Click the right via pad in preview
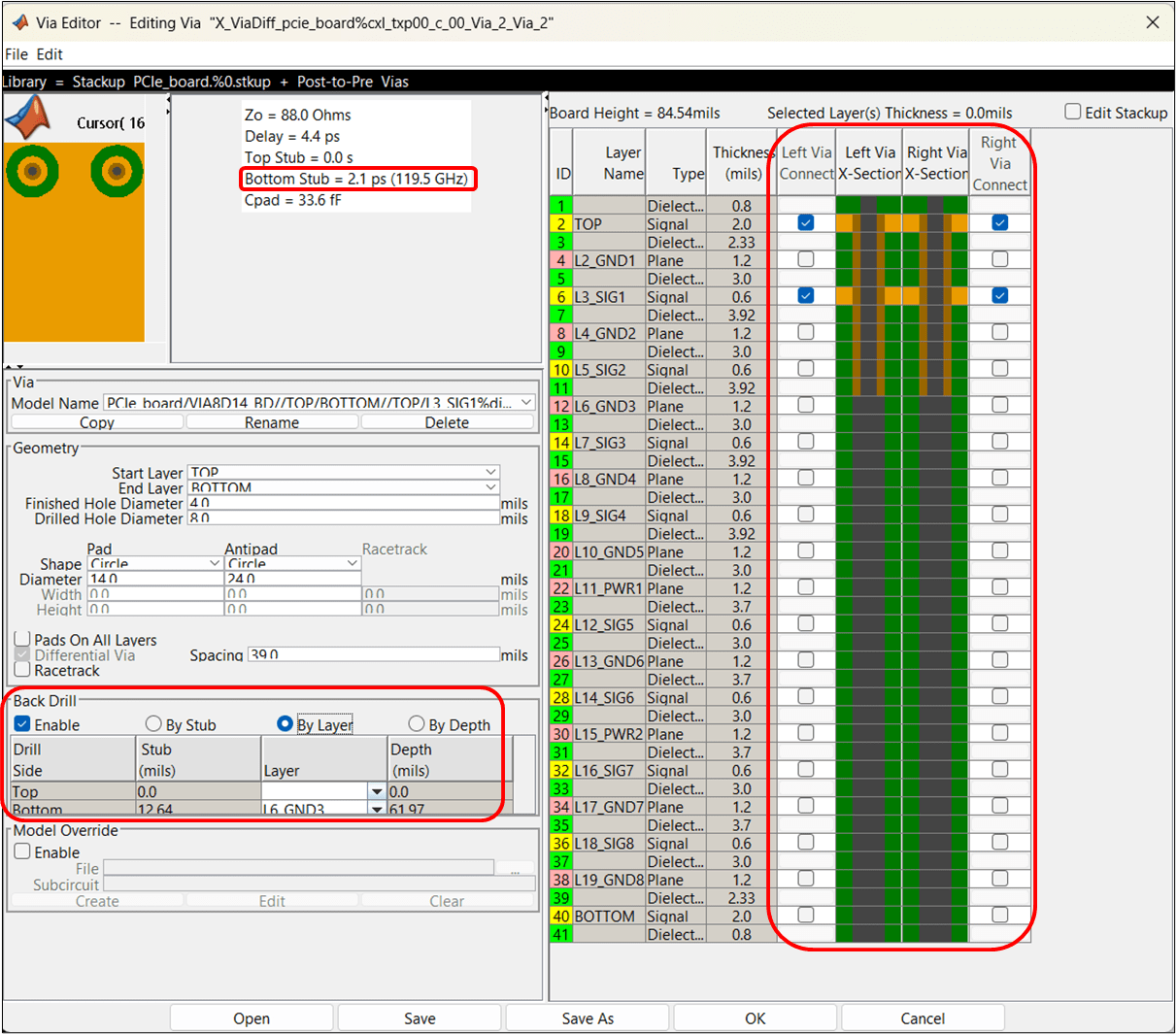The image size is (1176, 1034). 117,172
